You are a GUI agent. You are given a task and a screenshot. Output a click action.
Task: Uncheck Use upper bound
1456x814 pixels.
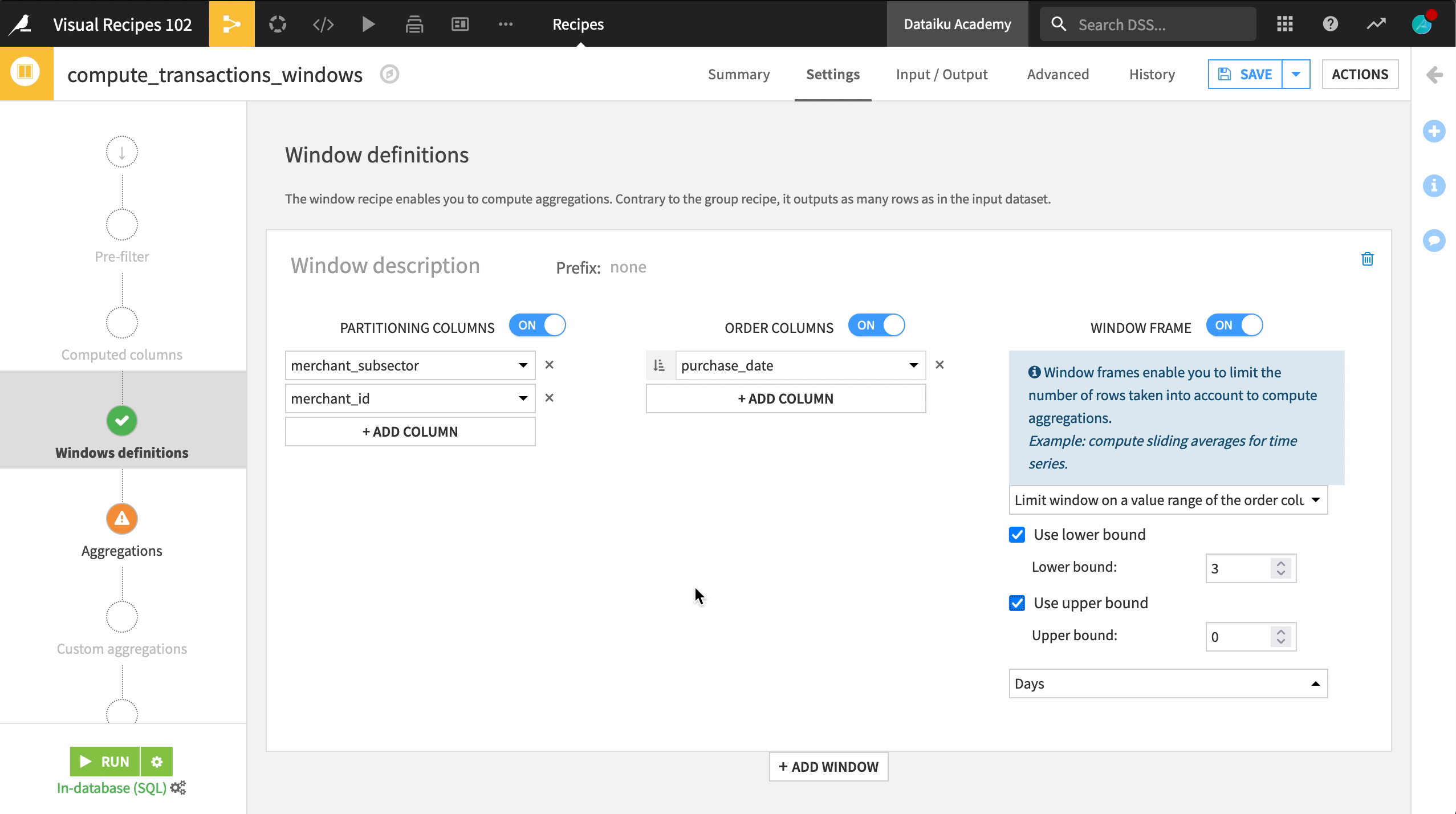1018,603
